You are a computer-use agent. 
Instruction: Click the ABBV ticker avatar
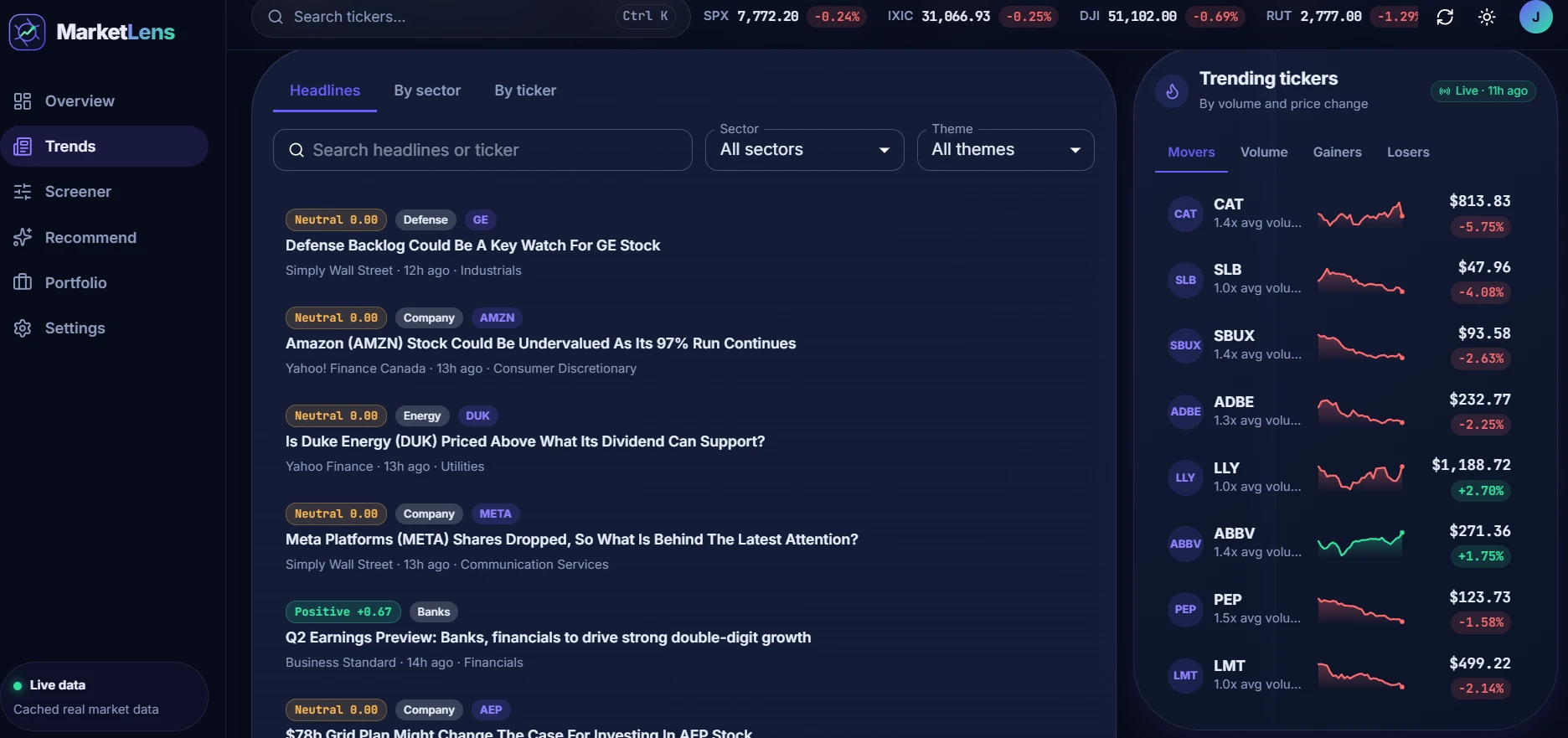coord(1185,544)
